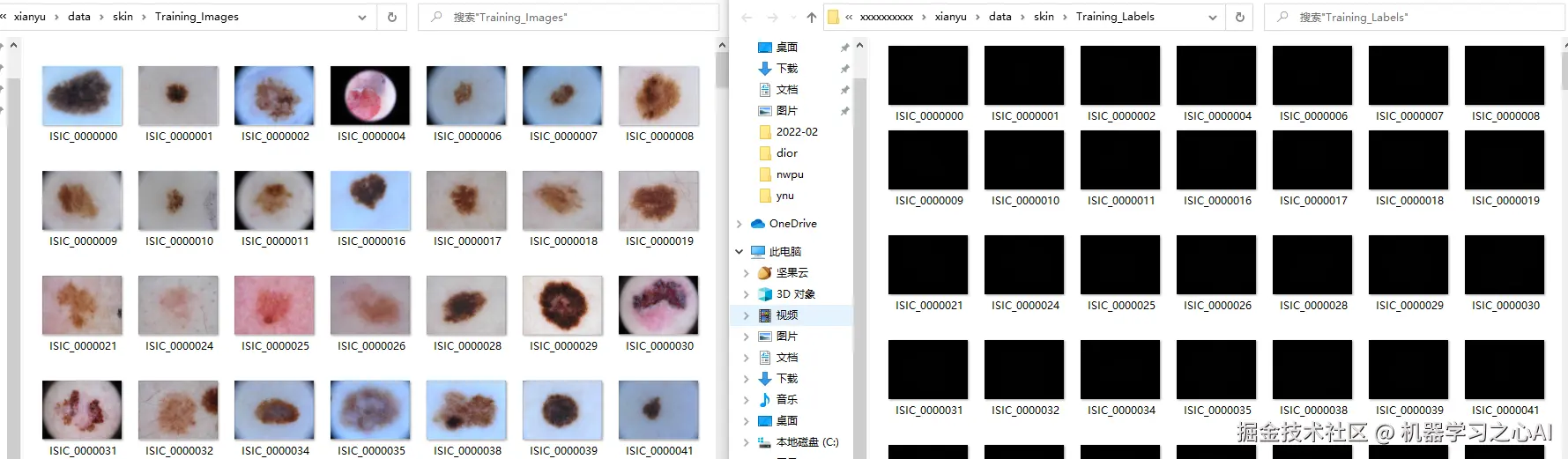This screenshot has height=459, width=1568.
Task: Navigate forward in Training_Labels window
Action: pos(772,17)
